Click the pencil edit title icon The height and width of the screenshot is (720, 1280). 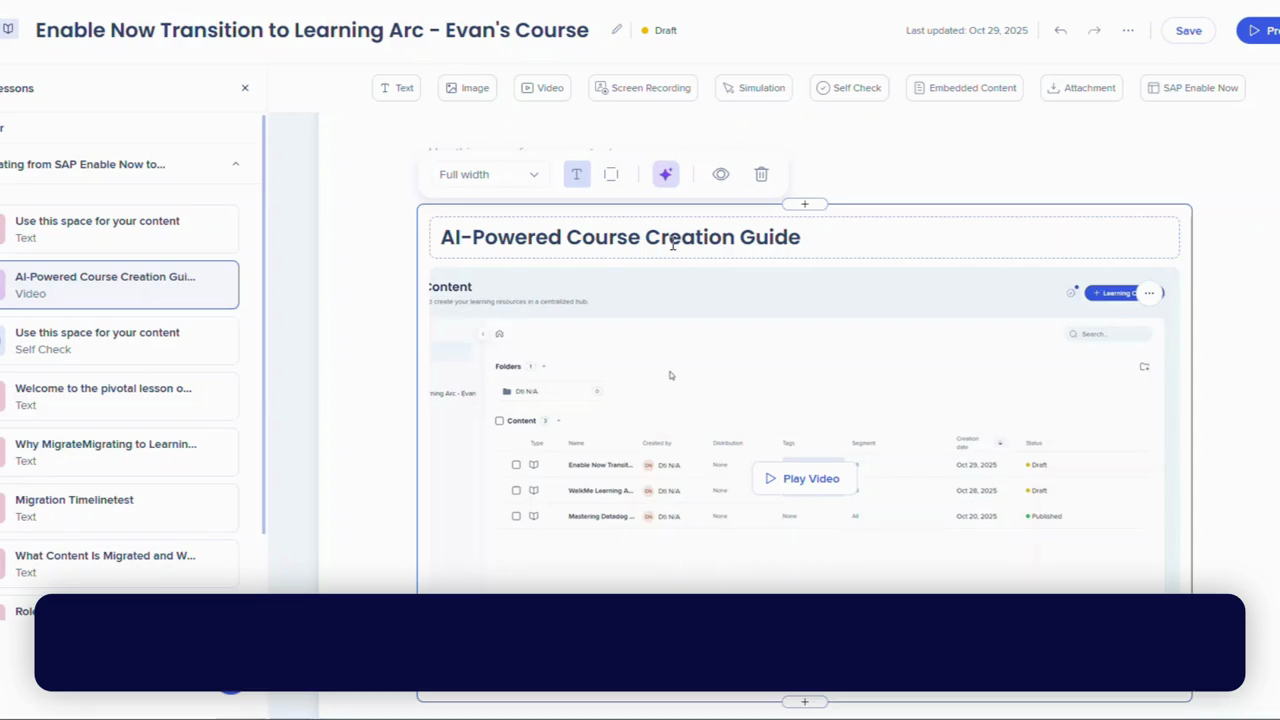[617, 30]
